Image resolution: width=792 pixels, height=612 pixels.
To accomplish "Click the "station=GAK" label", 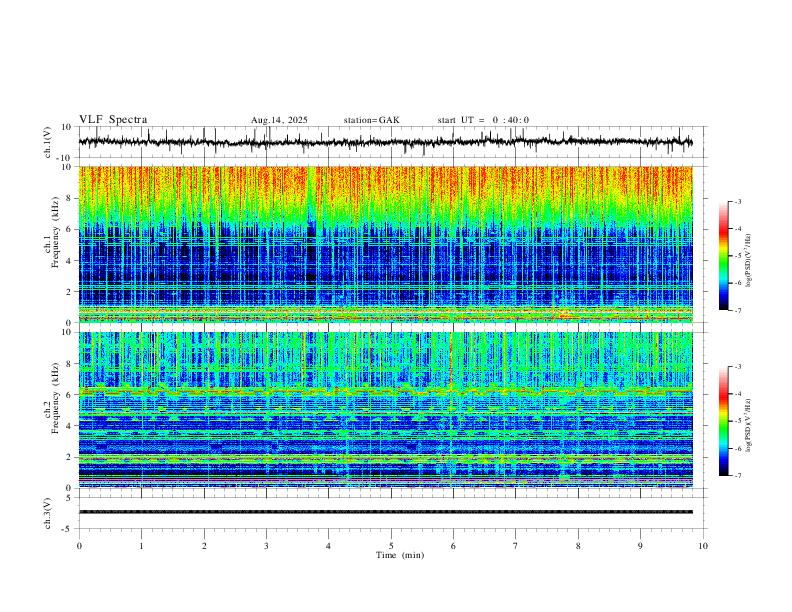I will pos(372,120).
